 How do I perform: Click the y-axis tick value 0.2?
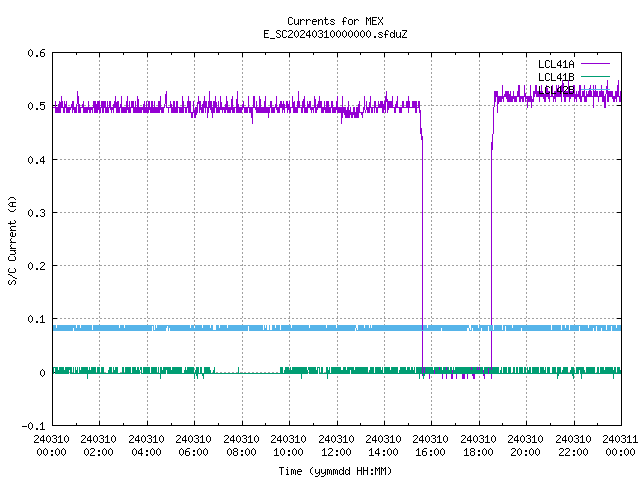pyautogui.click(x=36, y=266)
